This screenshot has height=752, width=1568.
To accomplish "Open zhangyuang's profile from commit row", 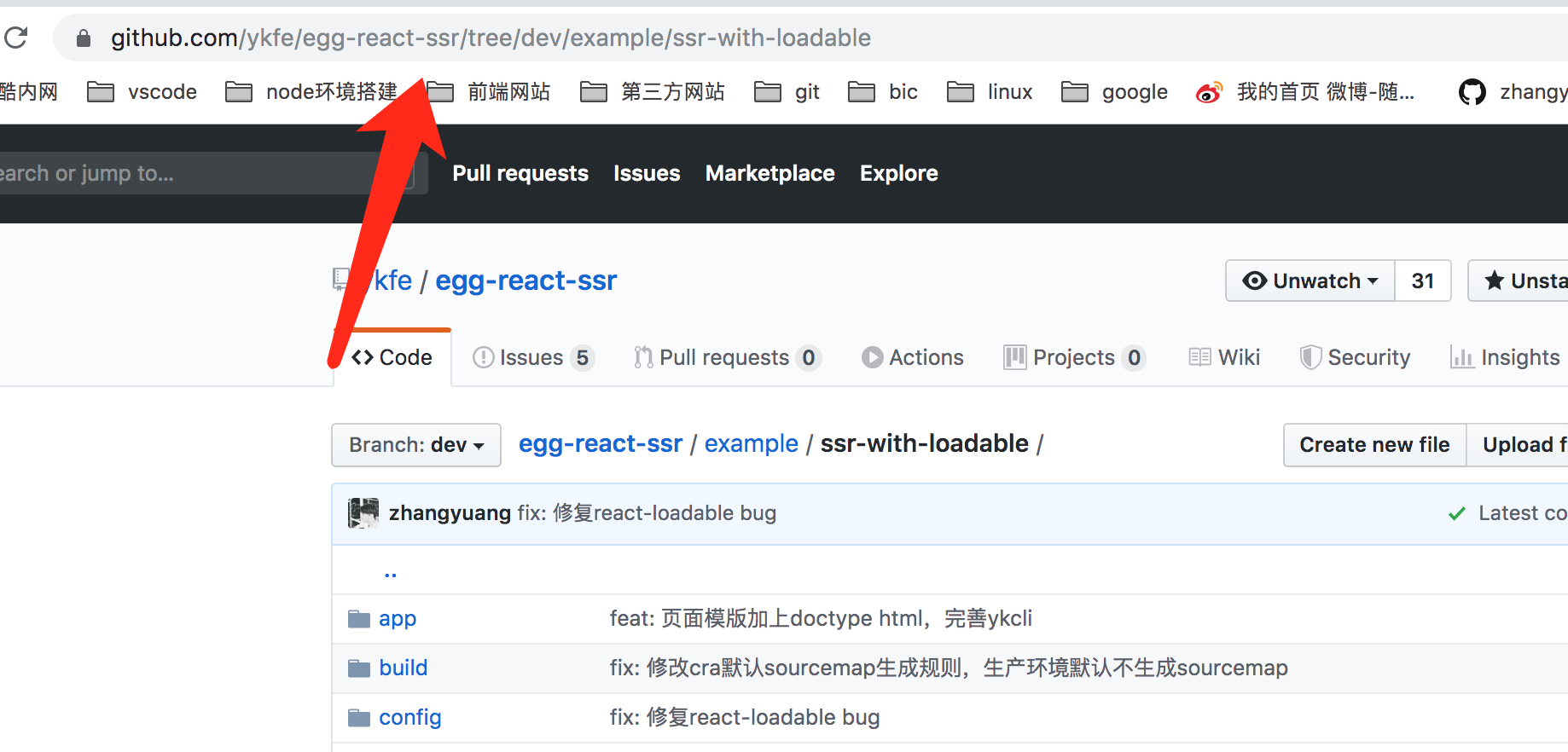I will point(450,513).
